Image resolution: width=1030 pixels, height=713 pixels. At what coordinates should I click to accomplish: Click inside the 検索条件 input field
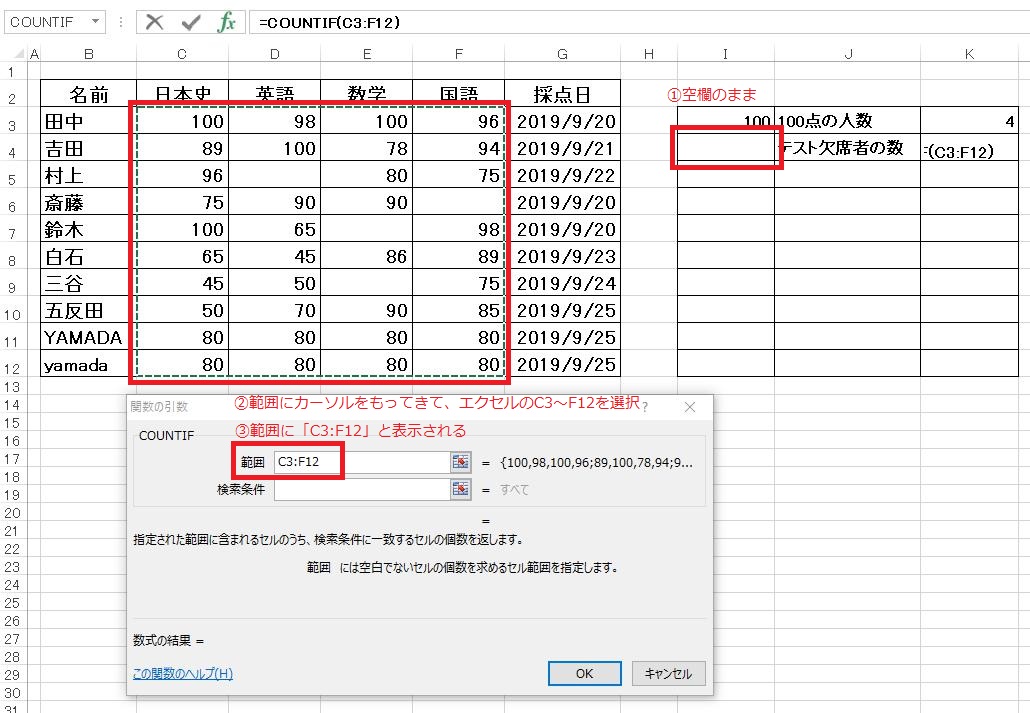pyautogui.click(x=360, y=489)
